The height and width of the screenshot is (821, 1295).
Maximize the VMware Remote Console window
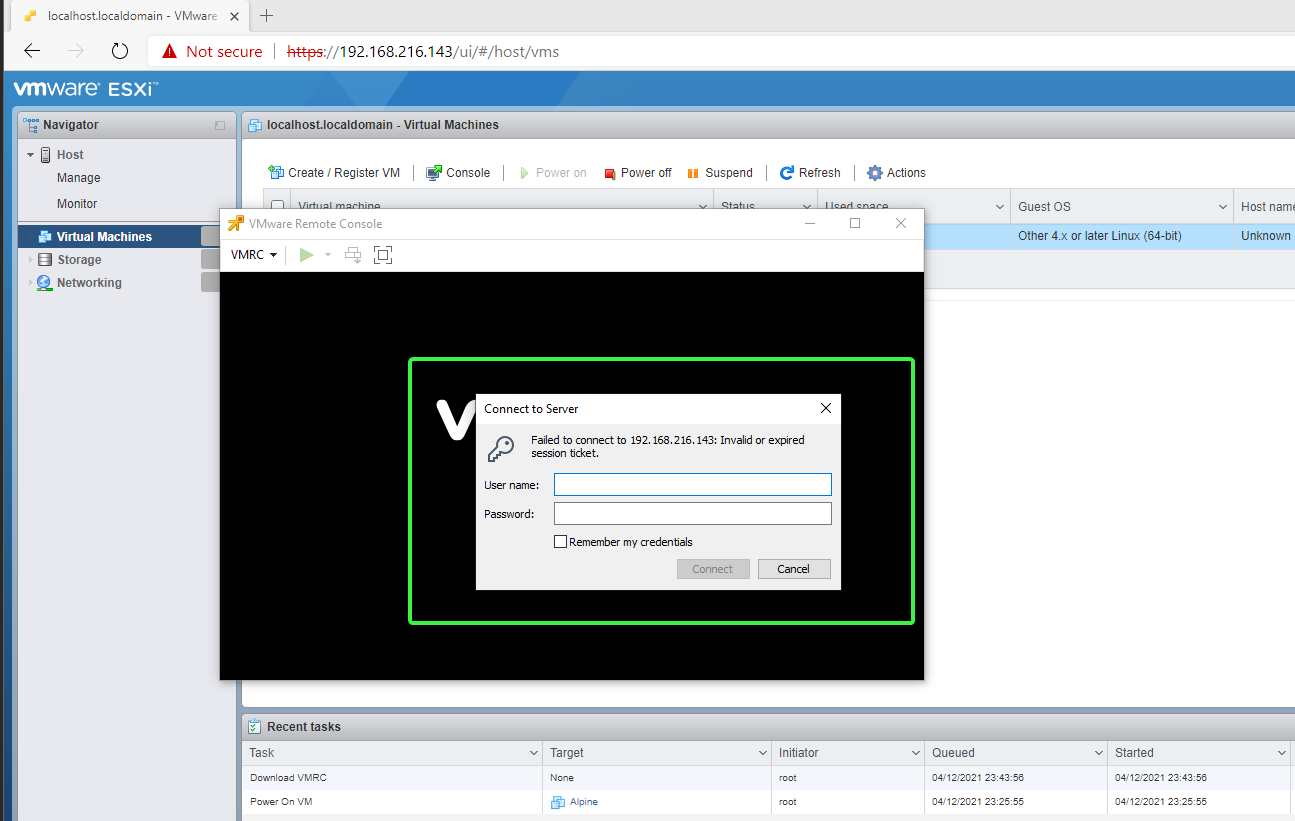[x=855, y=223]
